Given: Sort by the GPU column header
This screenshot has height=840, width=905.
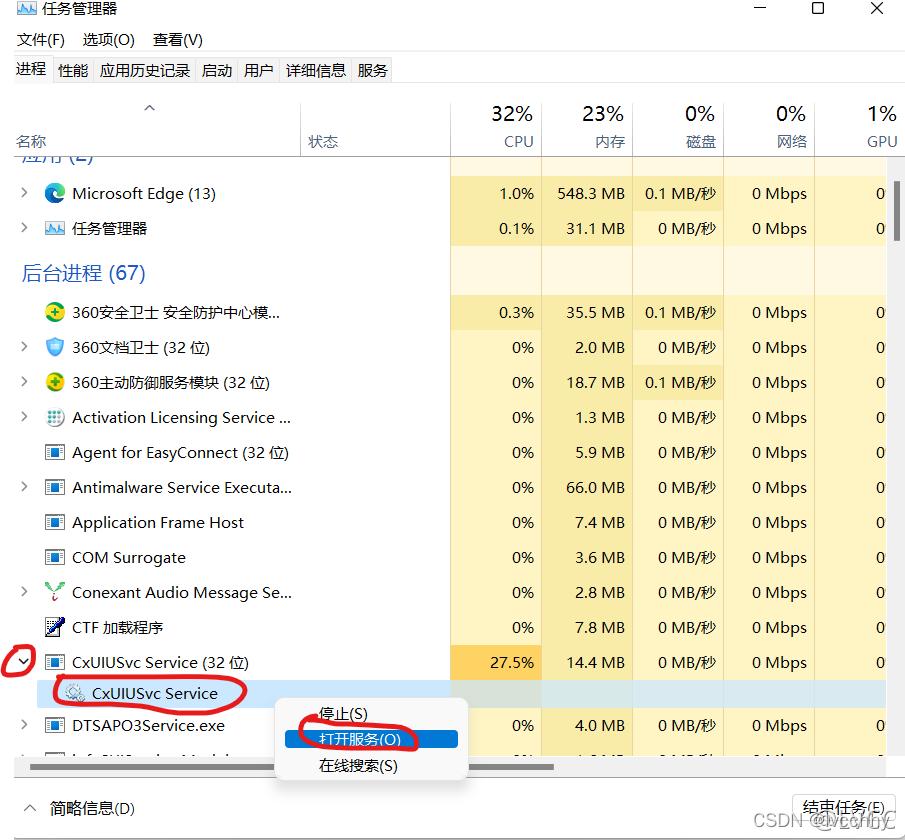Looking at the screenshot, I should 860,128.
